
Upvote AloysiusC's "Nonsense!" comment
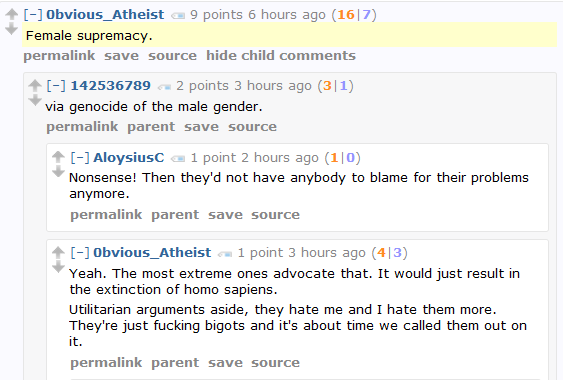pyautogui.click(x=58, y=157)
